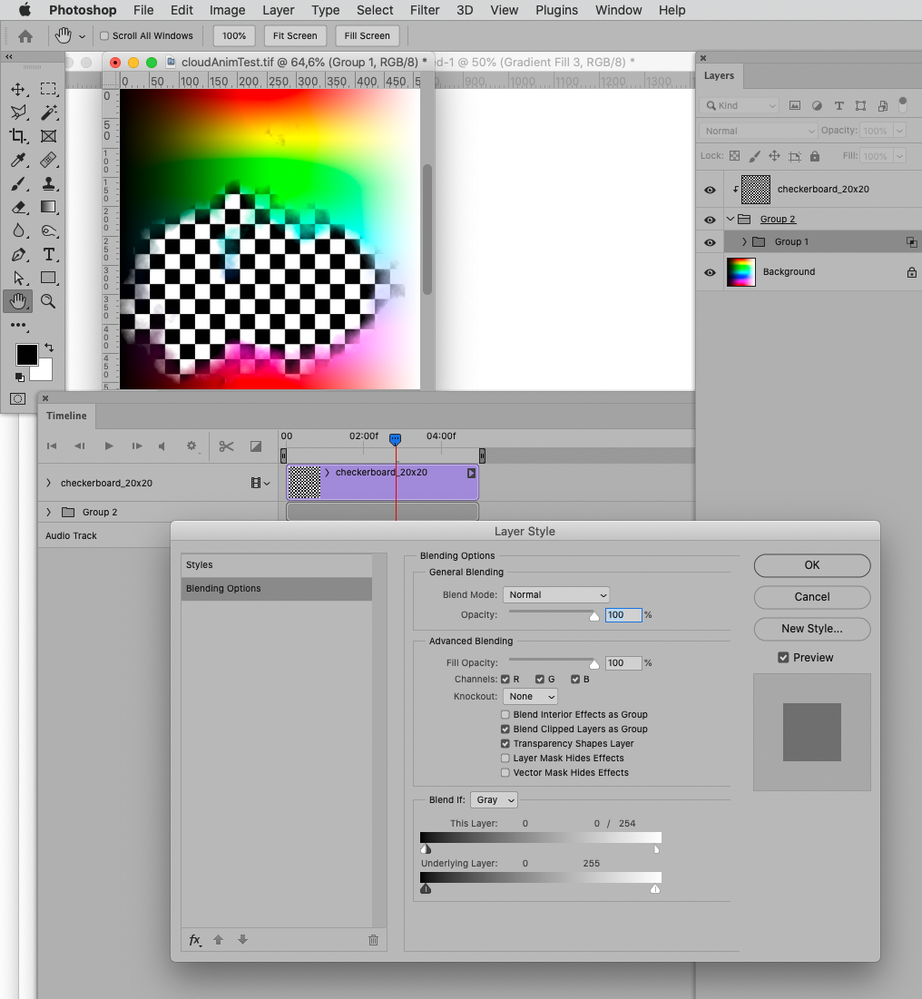Select the Clone Stamp tool
The image size is (922, 999).
49,183
